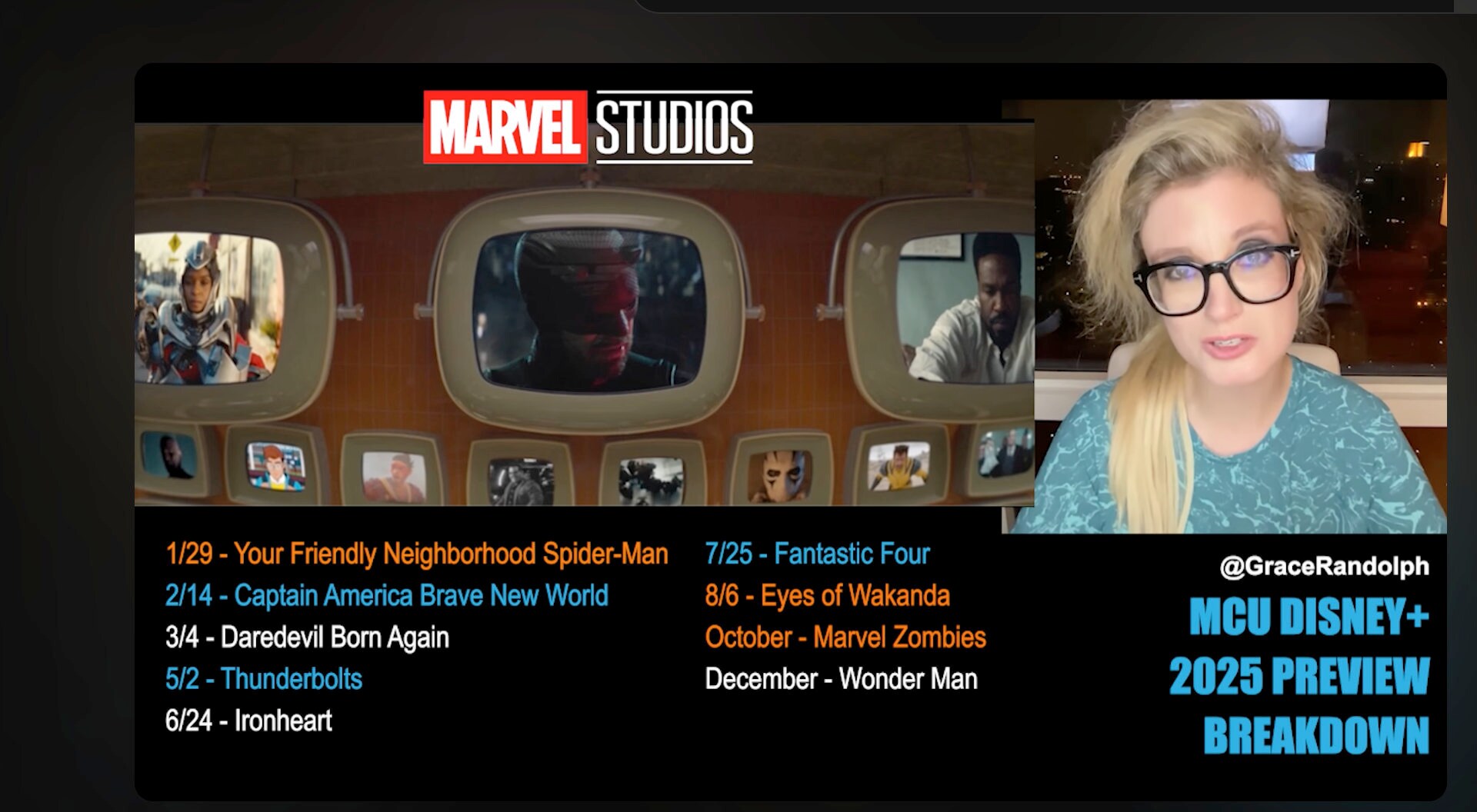1477x812 pixels.
Task: Click the small TV showing yellow-suited Wolverine
Action: [898, 466]
